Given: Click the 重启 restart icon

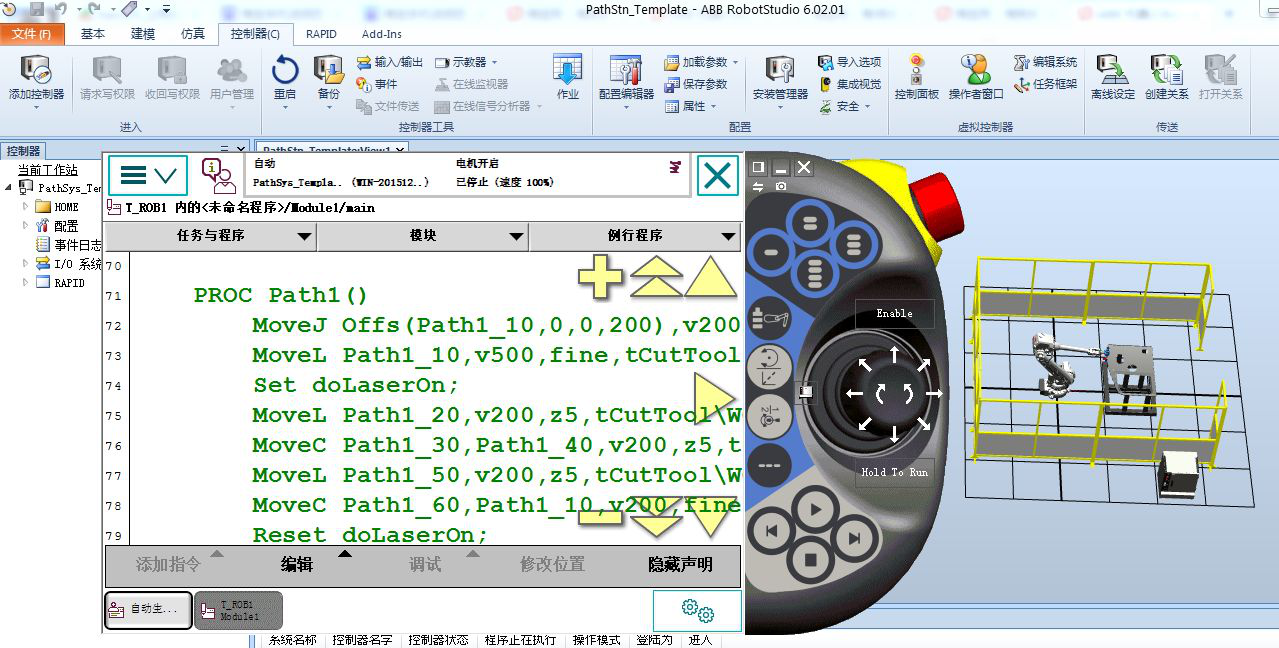Looking at the screenshot, I should 285,70.
